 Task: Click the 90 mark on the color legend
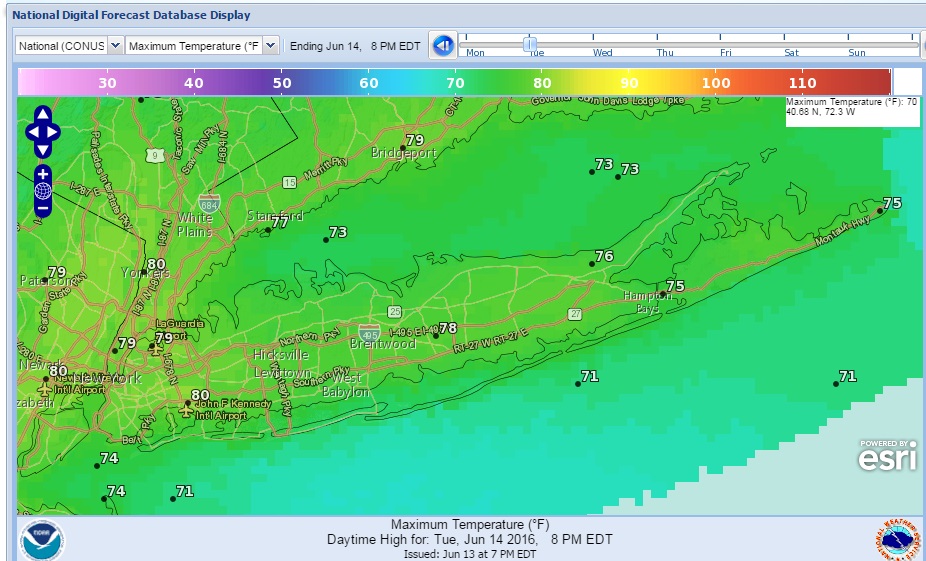[x=629, y=83]
